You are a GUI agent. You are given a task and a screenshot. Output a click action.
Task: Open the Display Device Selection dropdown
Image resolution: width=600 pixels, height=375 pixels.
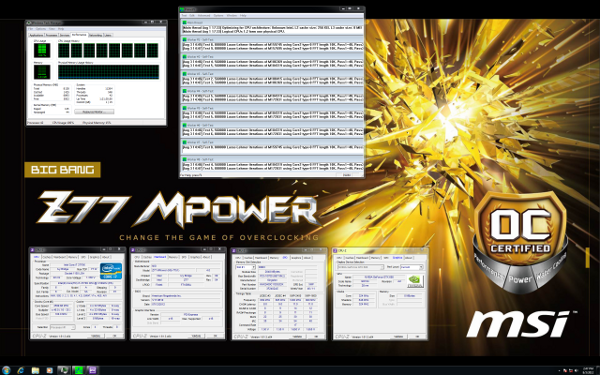click(360, 267)
